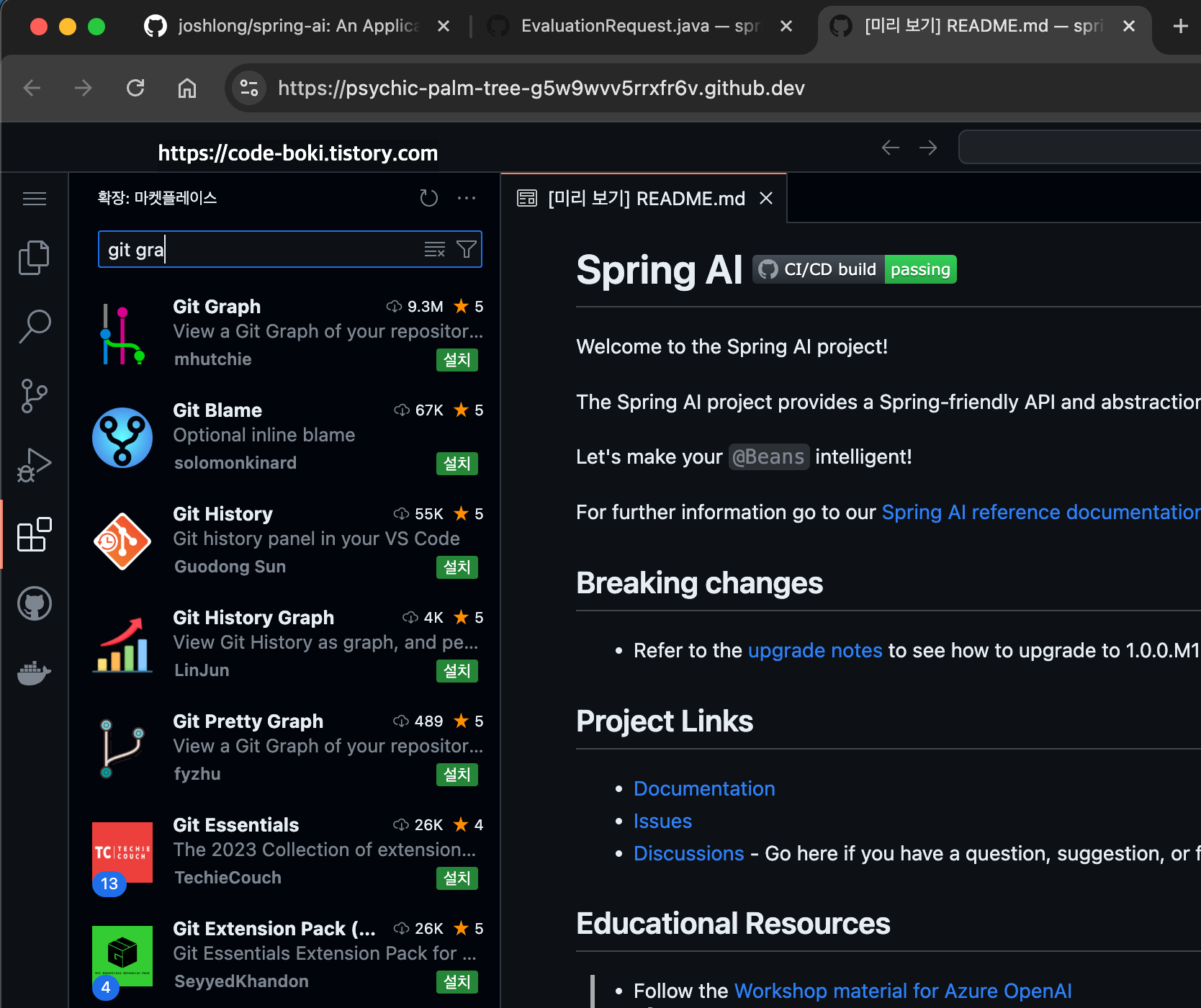Open Git Blame extension title

pos(217,410)
